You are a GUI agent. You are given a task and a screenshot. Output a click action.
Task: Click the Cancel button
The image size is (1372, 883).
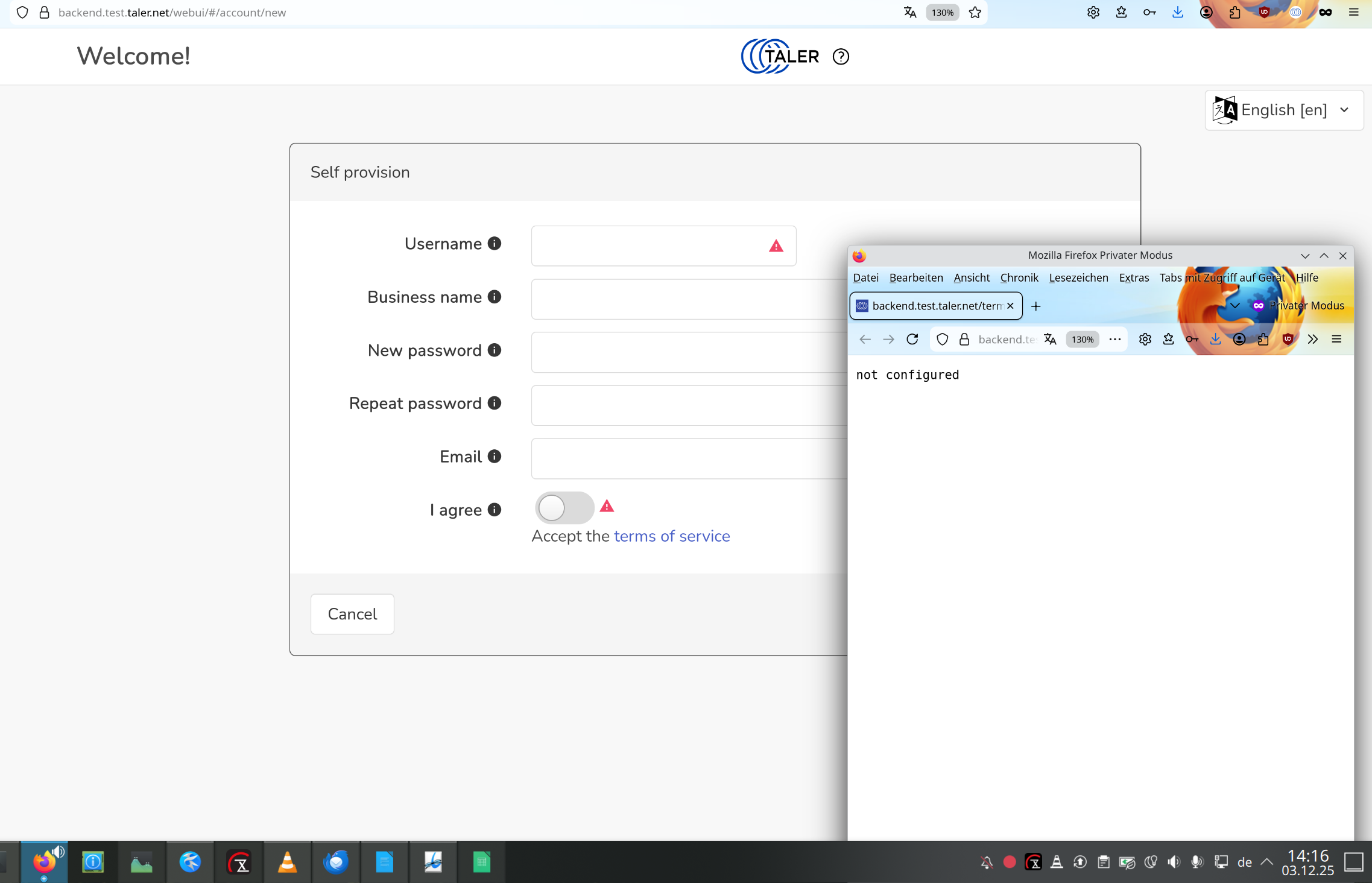[352, 614]
